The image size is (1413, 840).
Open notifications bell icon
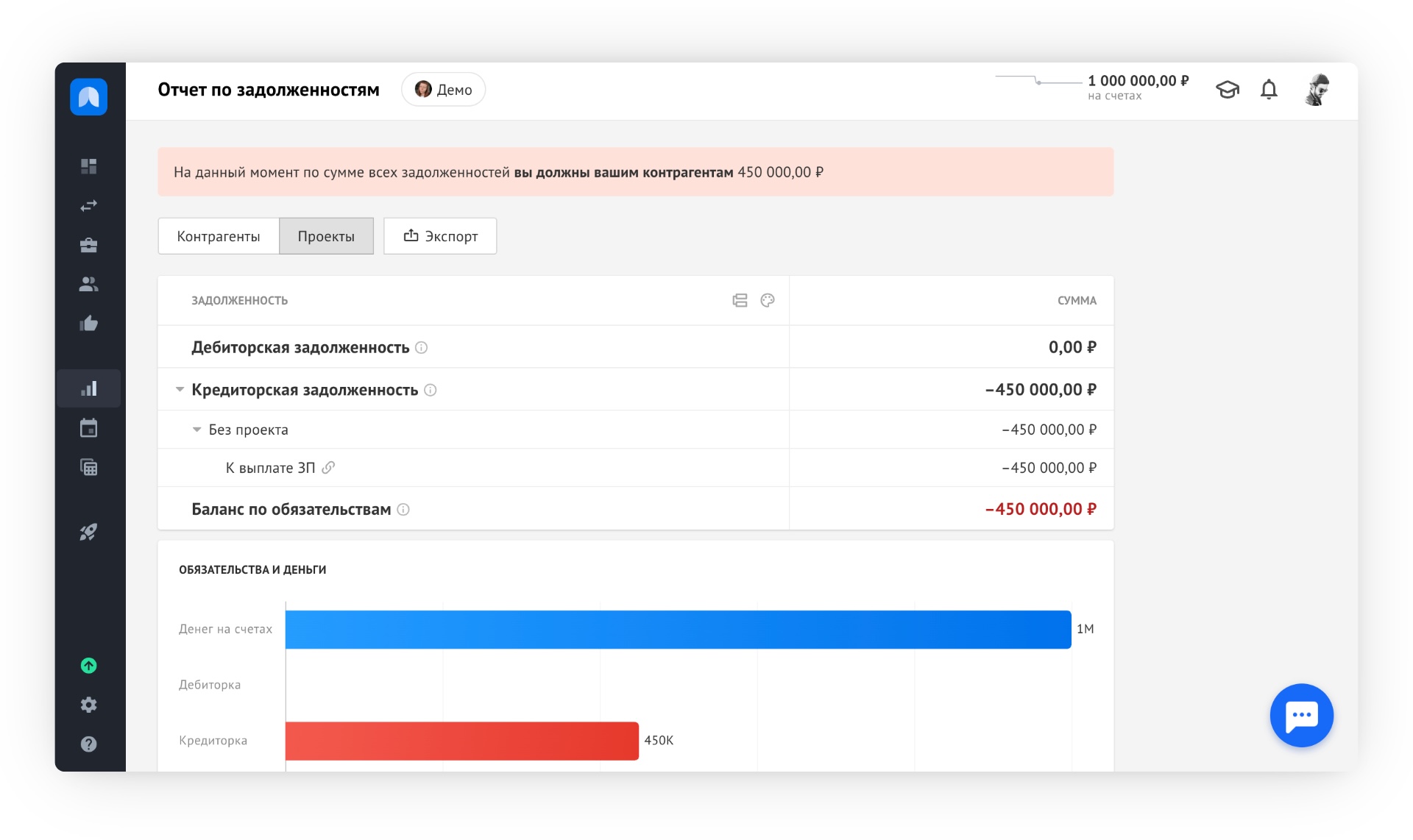click(x=1269, y=90)
